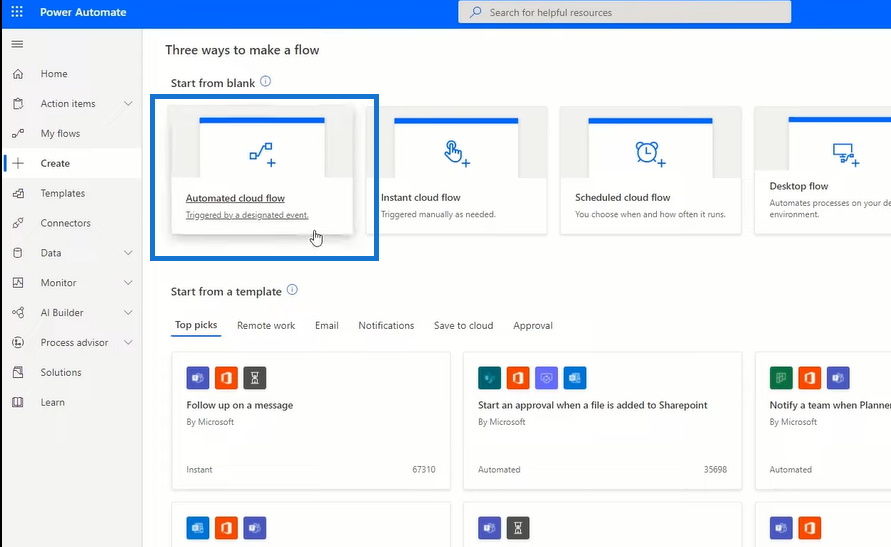Viewport: 891px width, 547px height.
Task: Expand the AI Builder chevron
Action: [x=128, y=312]
